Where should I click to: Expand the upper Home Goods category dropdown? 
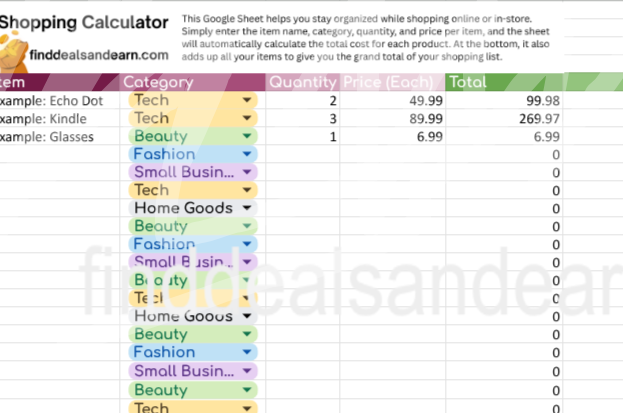pyautogui.click(x=246, y=209)
